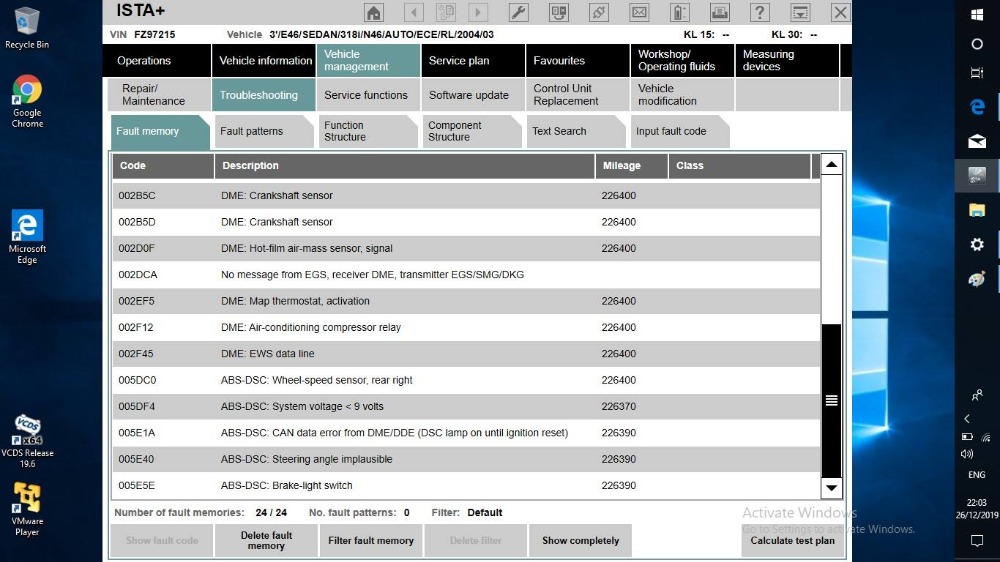Screen dimensions: 1000x562
Task: Open volume control in system tray
Action: [x=967, y=454]
